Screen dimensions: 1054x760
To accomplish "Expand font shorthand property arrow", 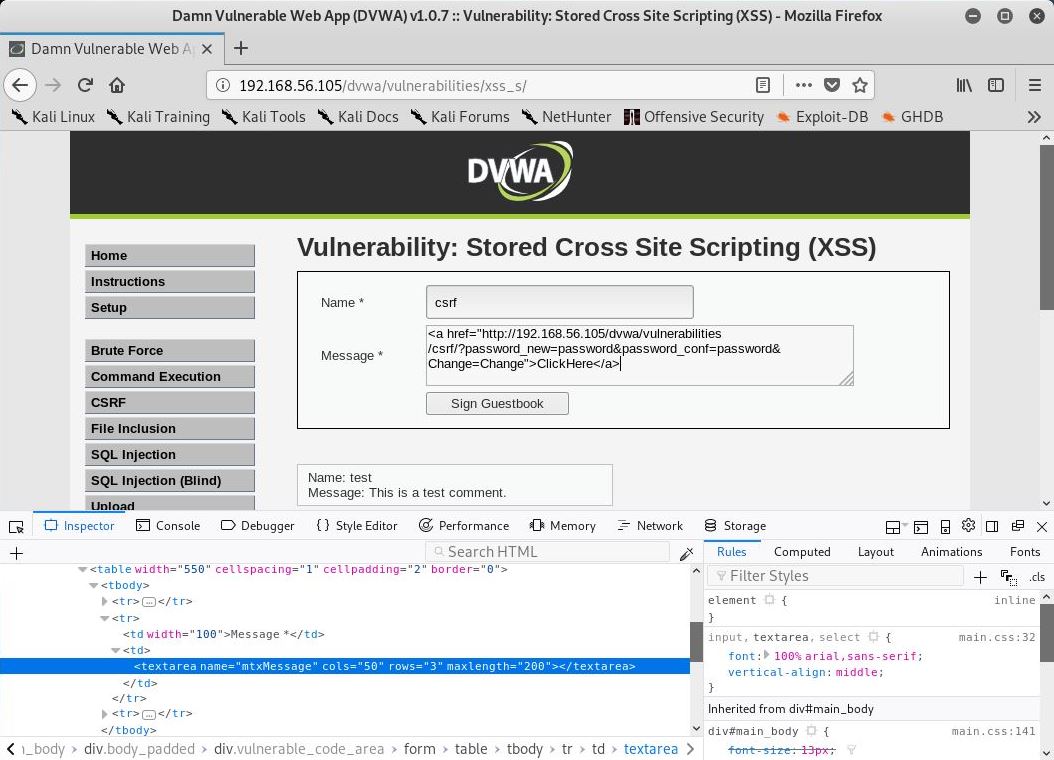I will (766, 655).
